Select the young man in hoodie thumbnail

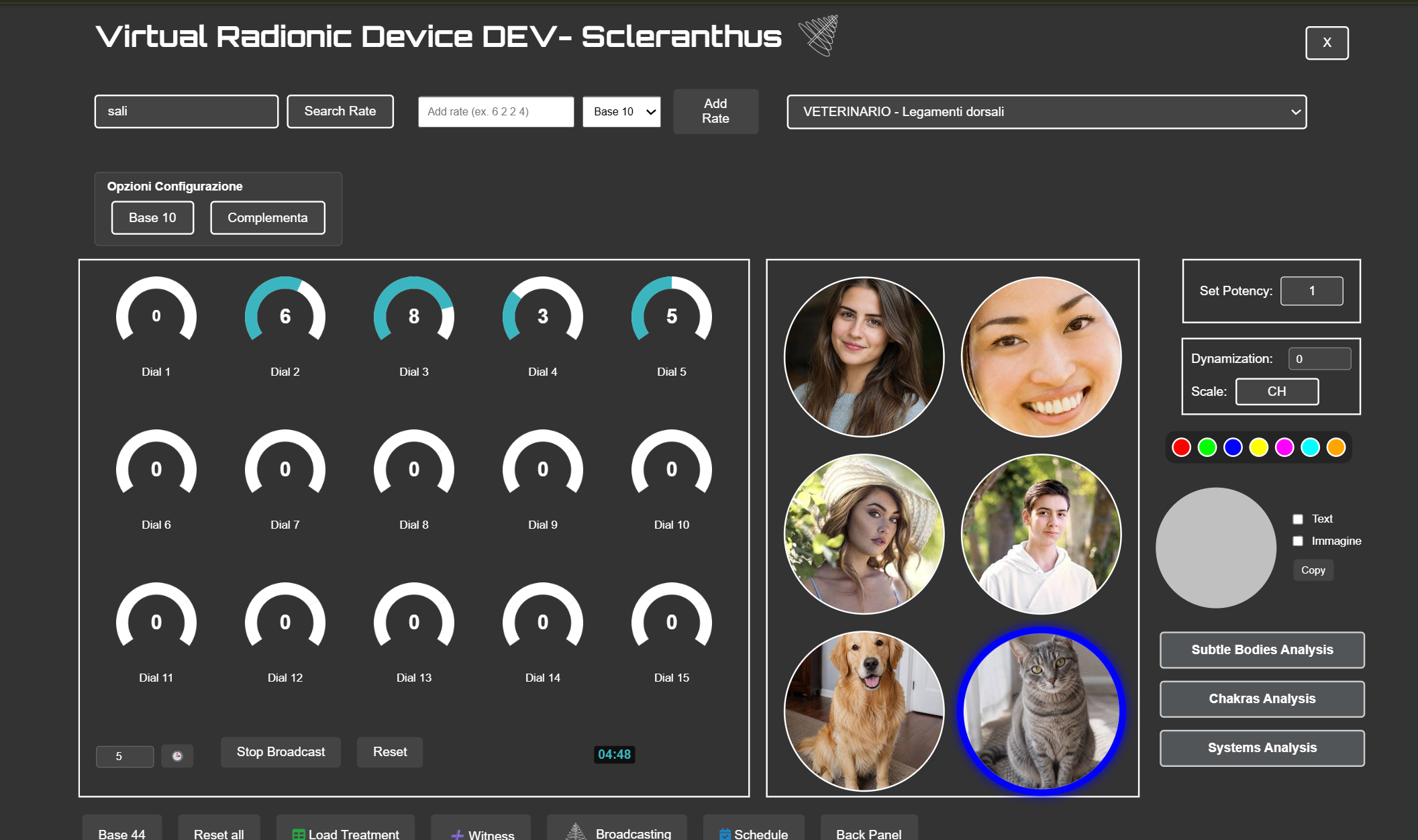click(x=1041, y=534)
